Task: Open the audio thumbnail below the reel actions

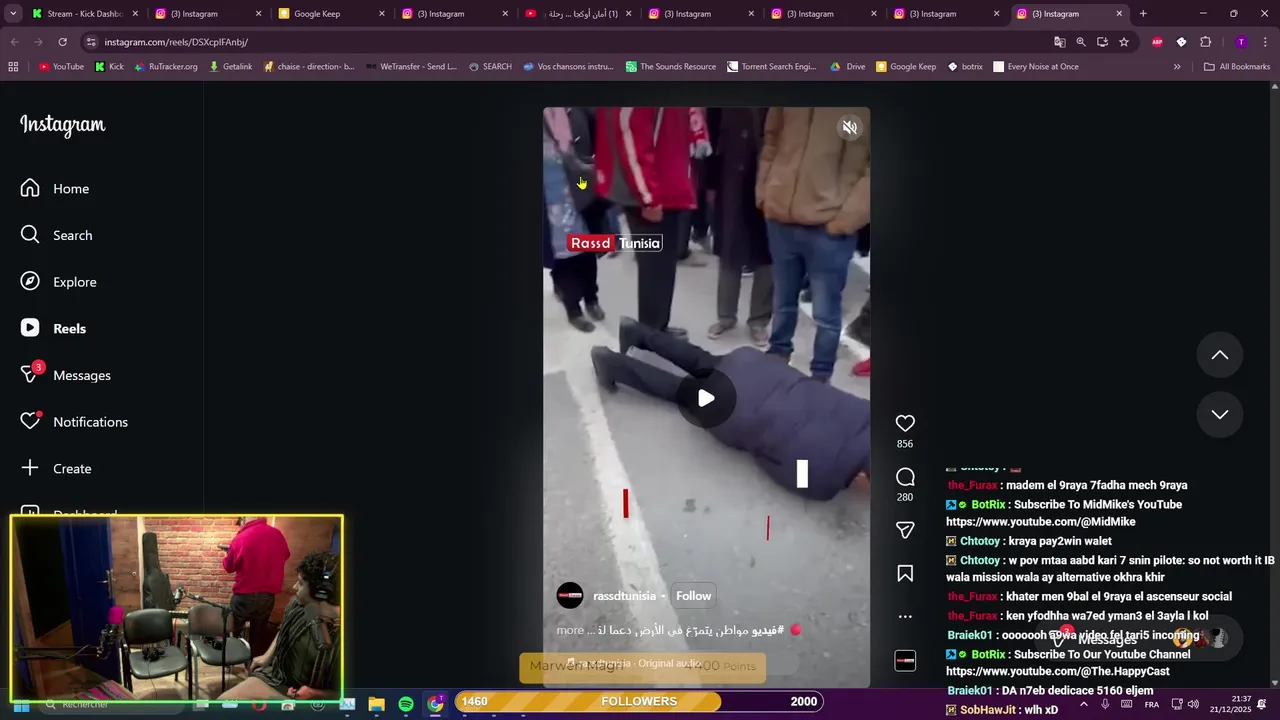Action: [x=905, y=661]
